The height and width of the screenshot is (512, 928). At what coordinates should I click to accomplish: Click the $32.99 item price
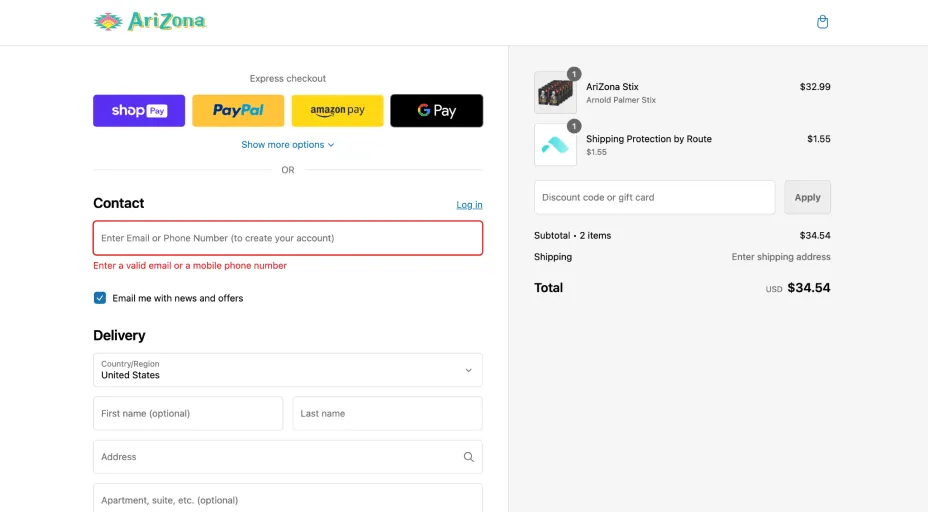pyautogui.click(x=815, y=86)
